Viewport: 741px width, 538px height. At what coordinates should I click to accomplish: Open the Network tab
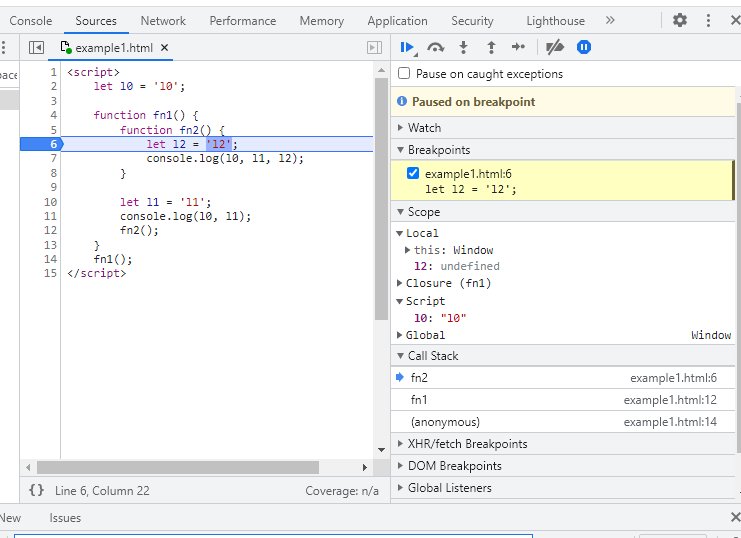pos(163,21)
